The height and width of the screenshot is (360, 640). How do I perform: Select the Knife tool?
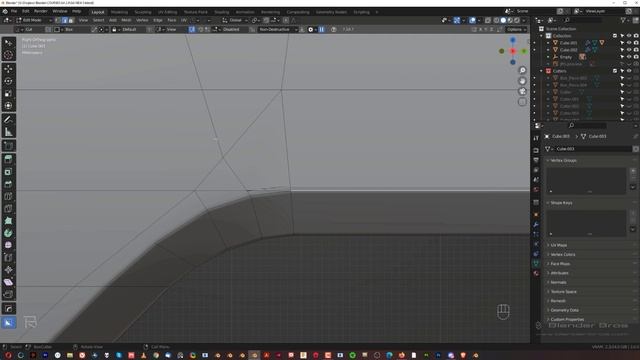pyautogui.click(x=8, y=209)
